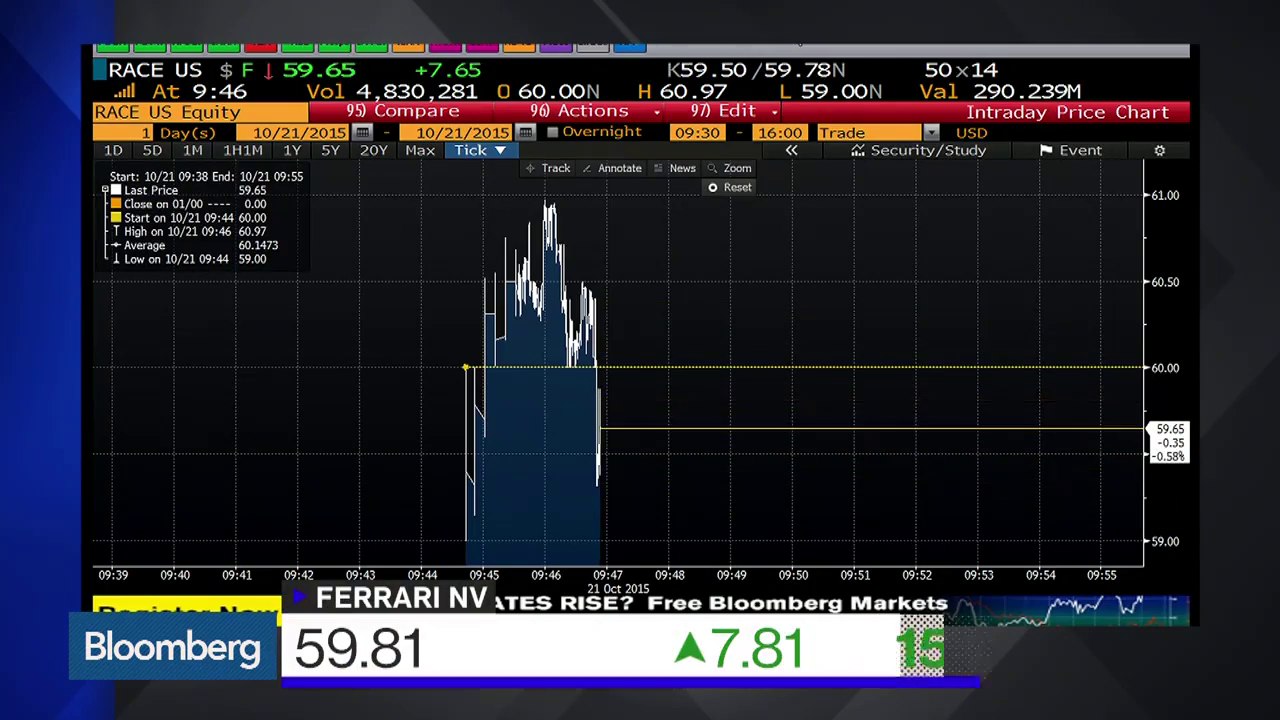
Task: Click the yellow Start legend swatch
Action: (116, 218)
